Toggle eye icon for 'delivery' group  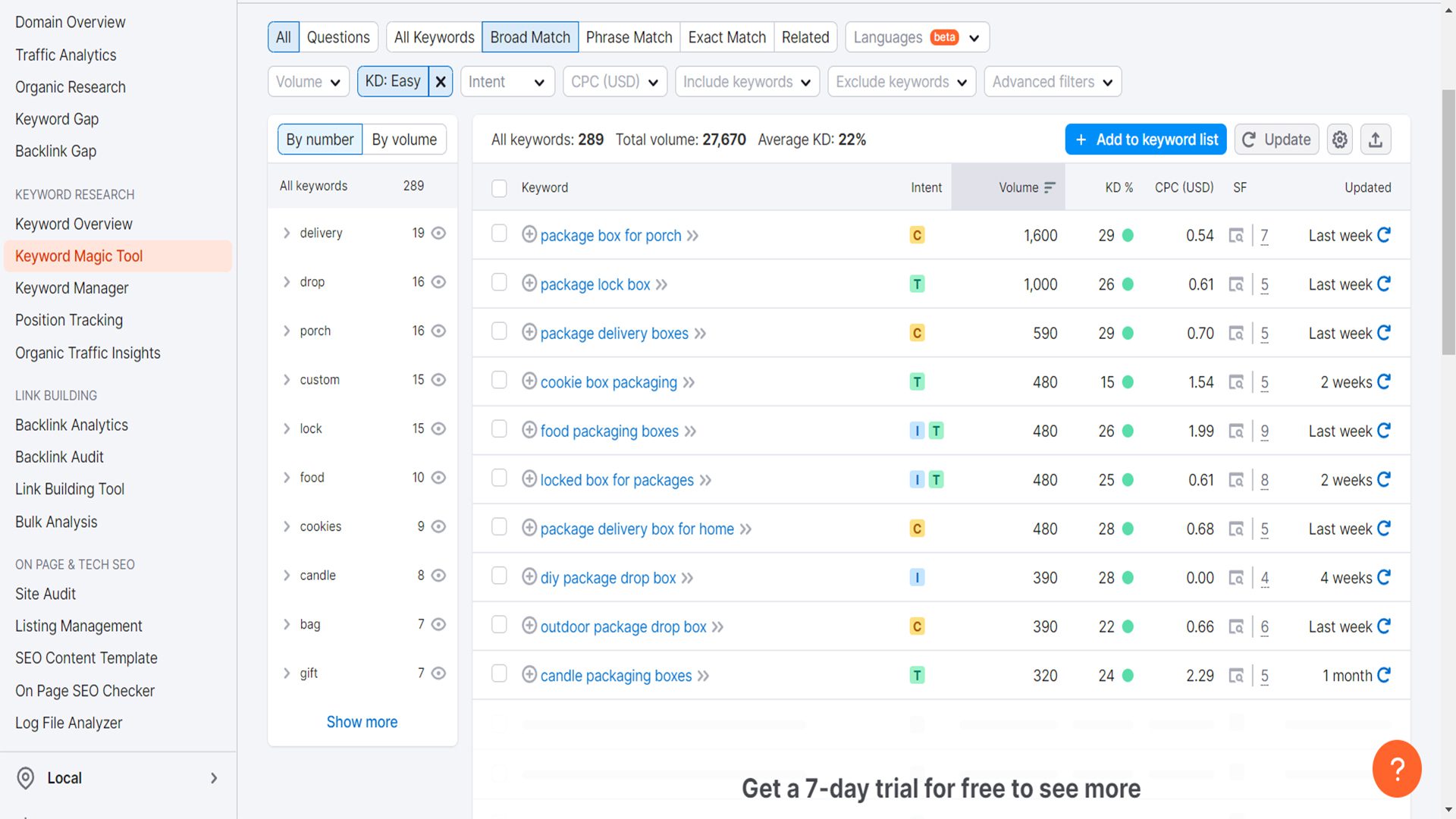point(438,233)
